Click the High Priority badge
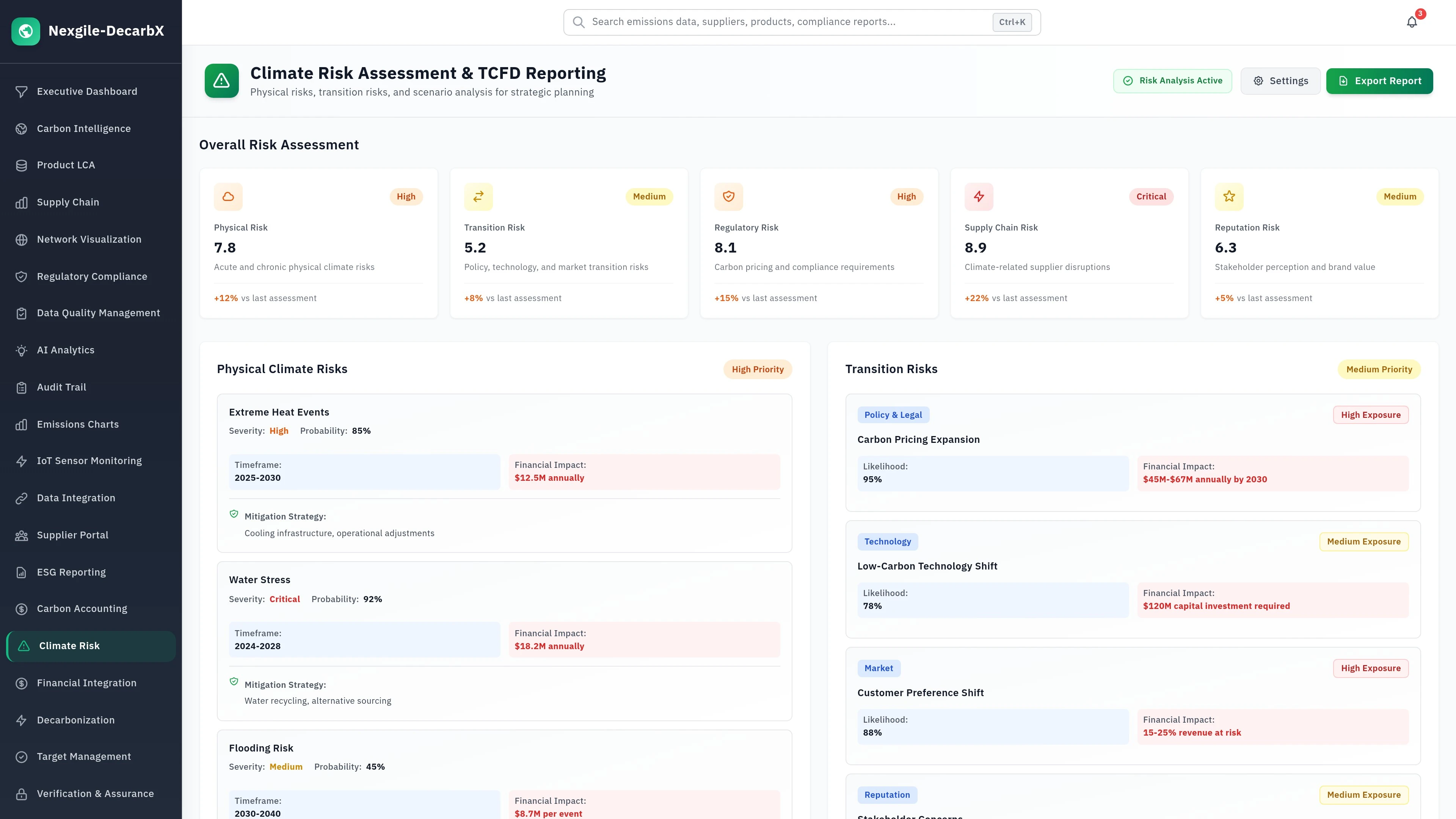The width and height of the screenshot is (1456, 819). (758, 370)
